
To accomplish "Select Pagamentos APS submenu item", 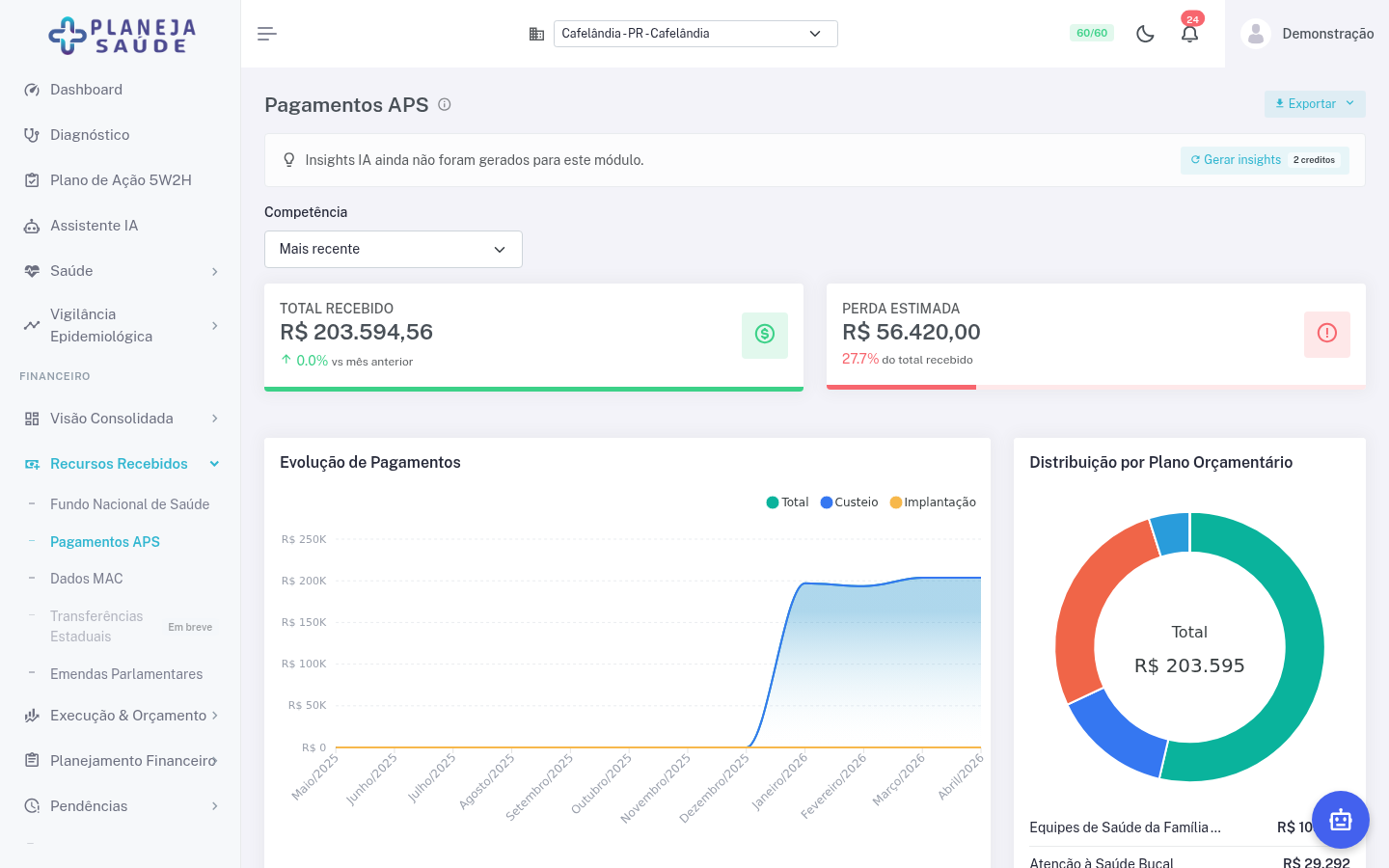I will pyautogui.click(x=105, y=542).
